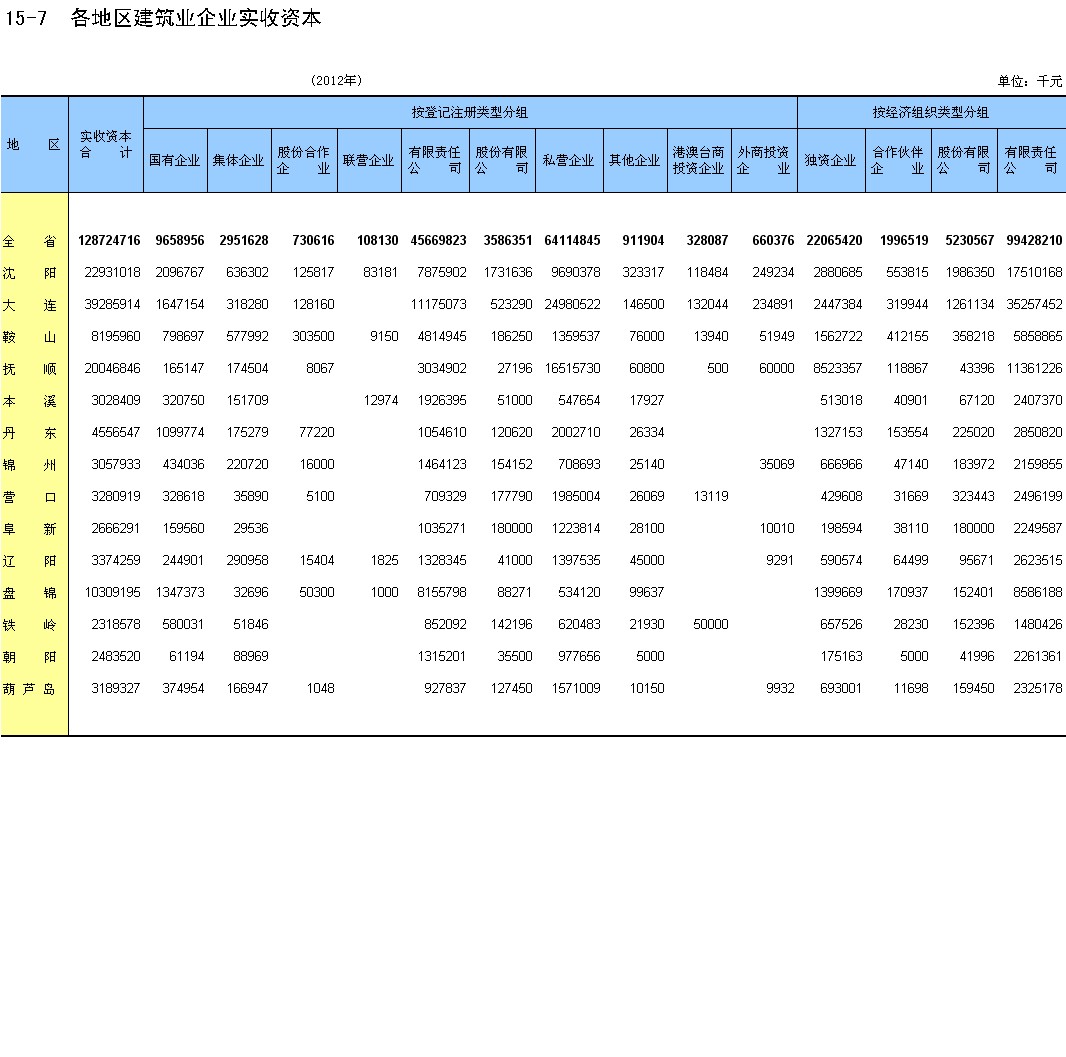Click the '沈阳' row label
Screen dimensions: 1066x1057
(30, 273)
